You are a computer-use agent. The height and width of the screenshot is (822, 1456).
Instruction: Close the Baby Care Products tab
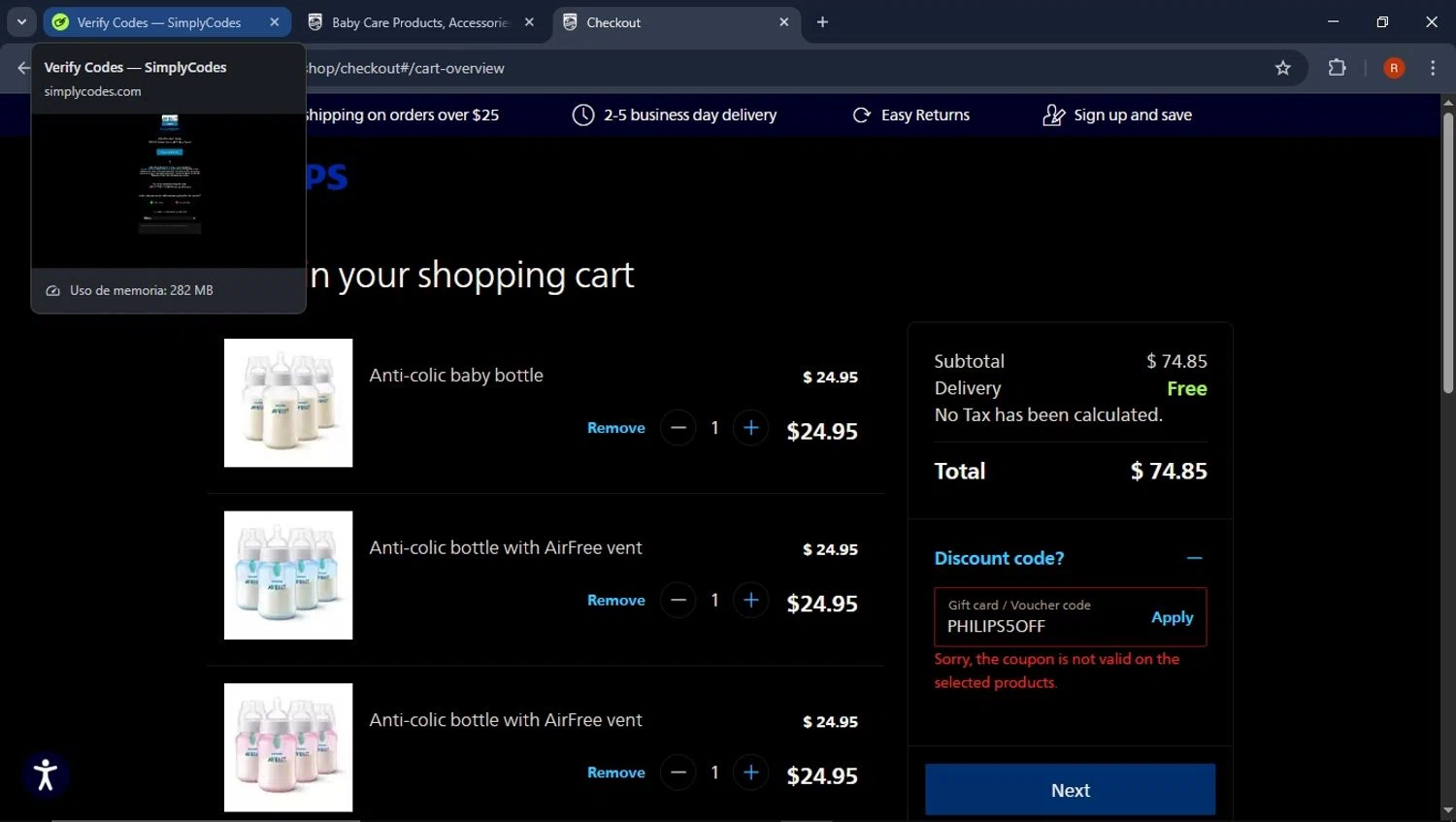point(529,21)
